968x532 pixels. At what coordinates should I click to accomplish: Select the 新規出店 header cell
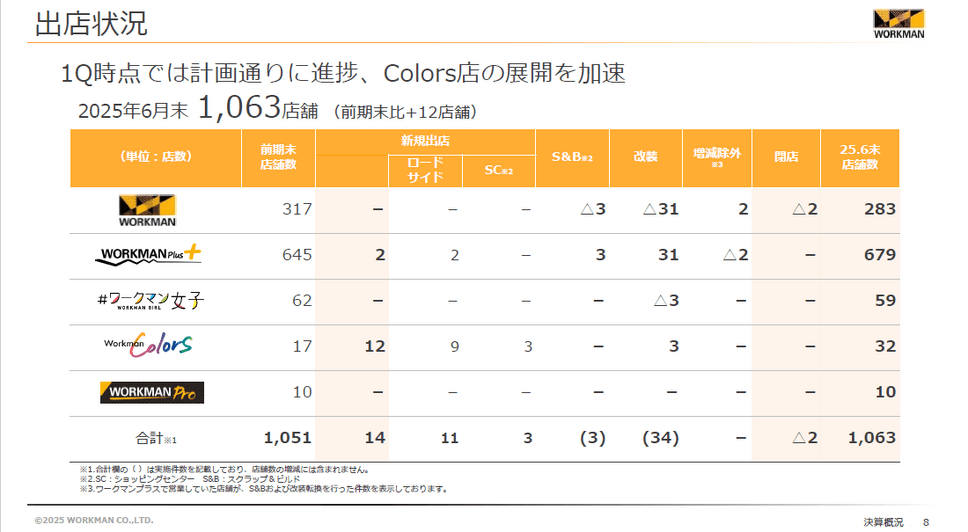pyautogui.click(x=425, y=142)
